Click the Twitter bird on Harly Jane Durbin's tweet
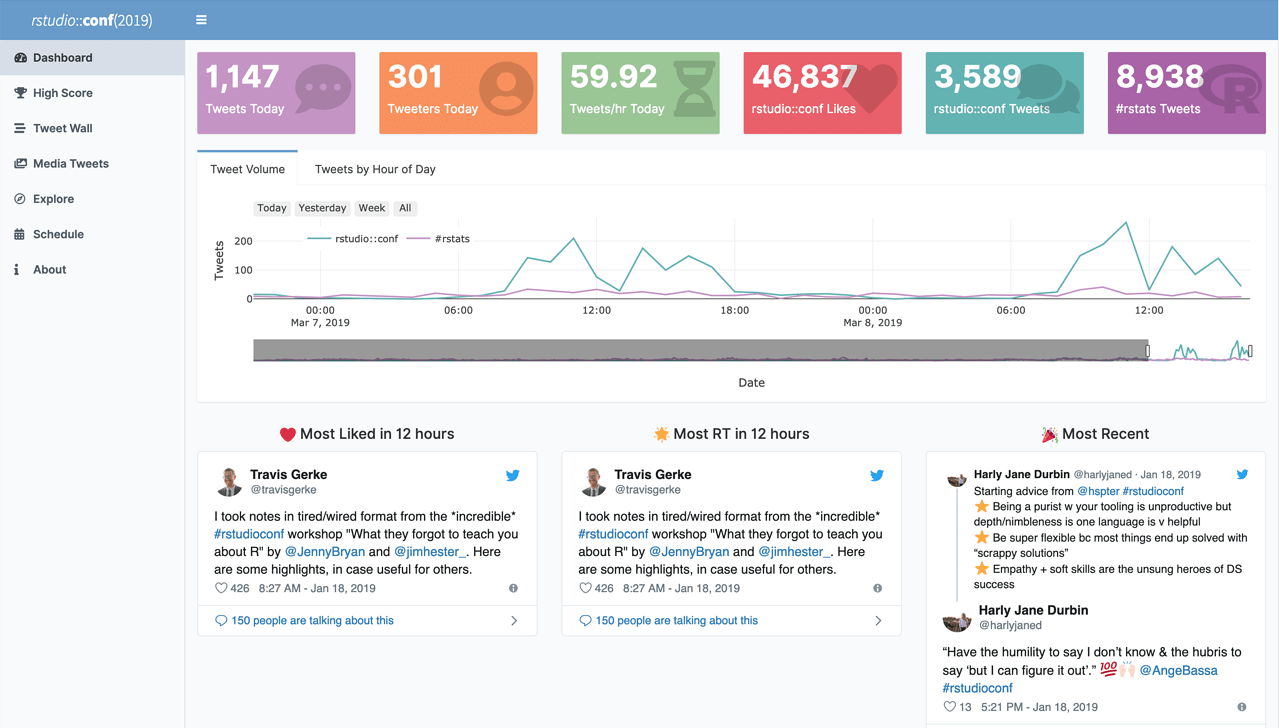The width and height of the screenshot is (1279, 728). point(1242,474)
